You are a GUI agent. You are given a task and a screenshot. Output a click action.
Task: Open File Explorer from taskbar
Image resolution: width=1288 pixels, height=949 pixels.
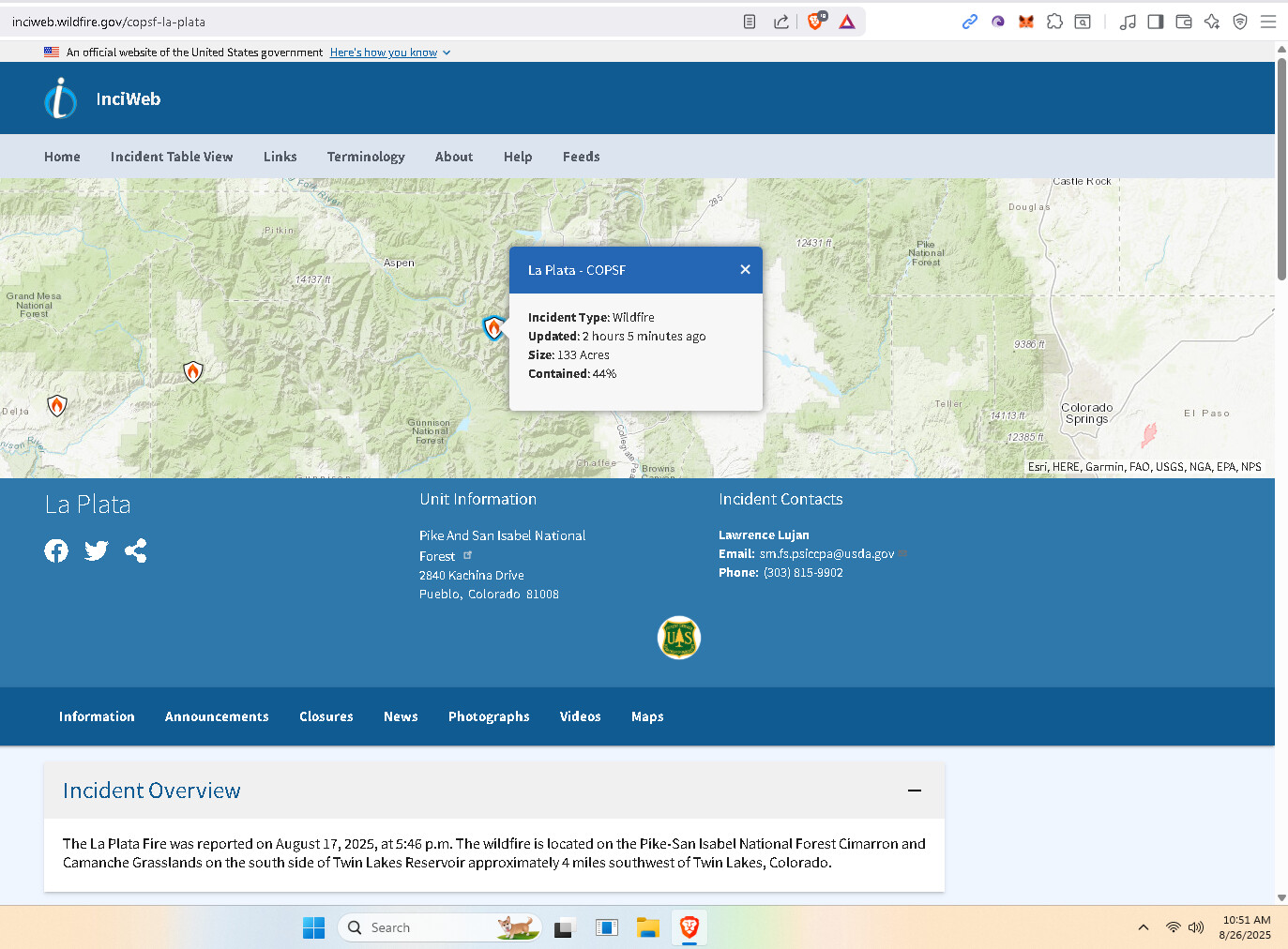(x=648, y=927)
